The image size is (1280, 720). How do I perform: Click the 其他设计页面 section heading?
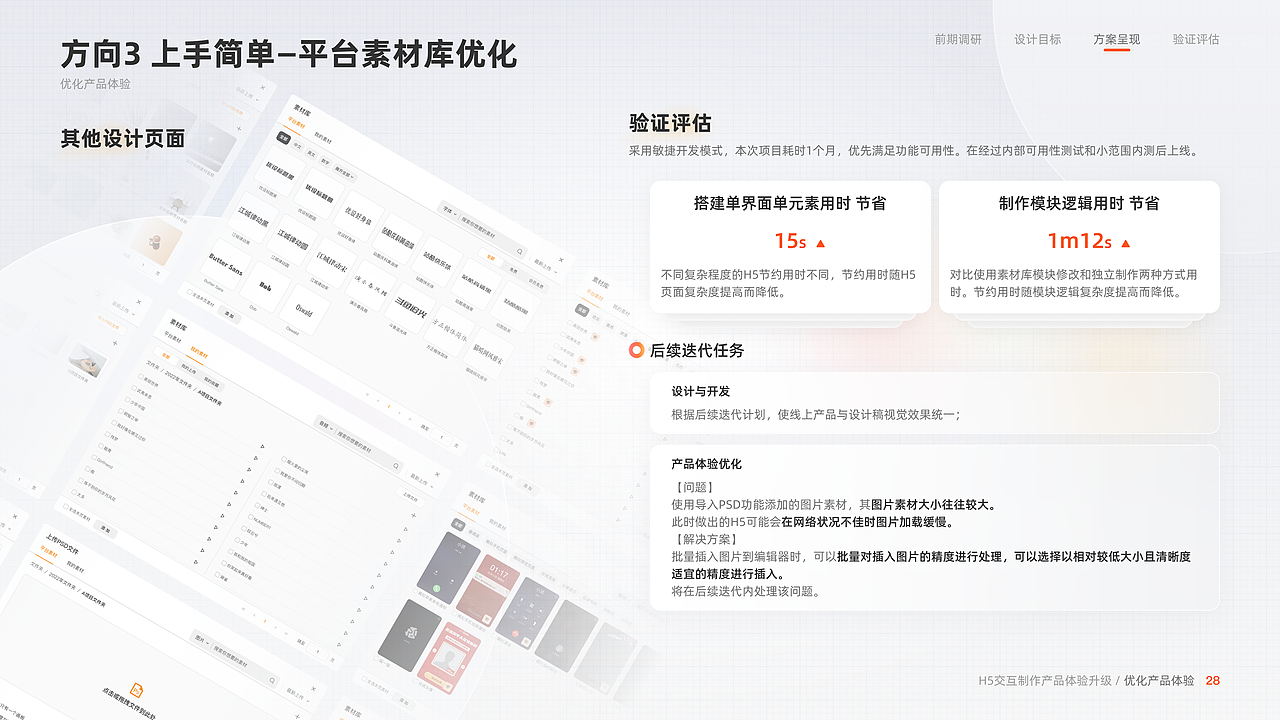pos(123,139)
